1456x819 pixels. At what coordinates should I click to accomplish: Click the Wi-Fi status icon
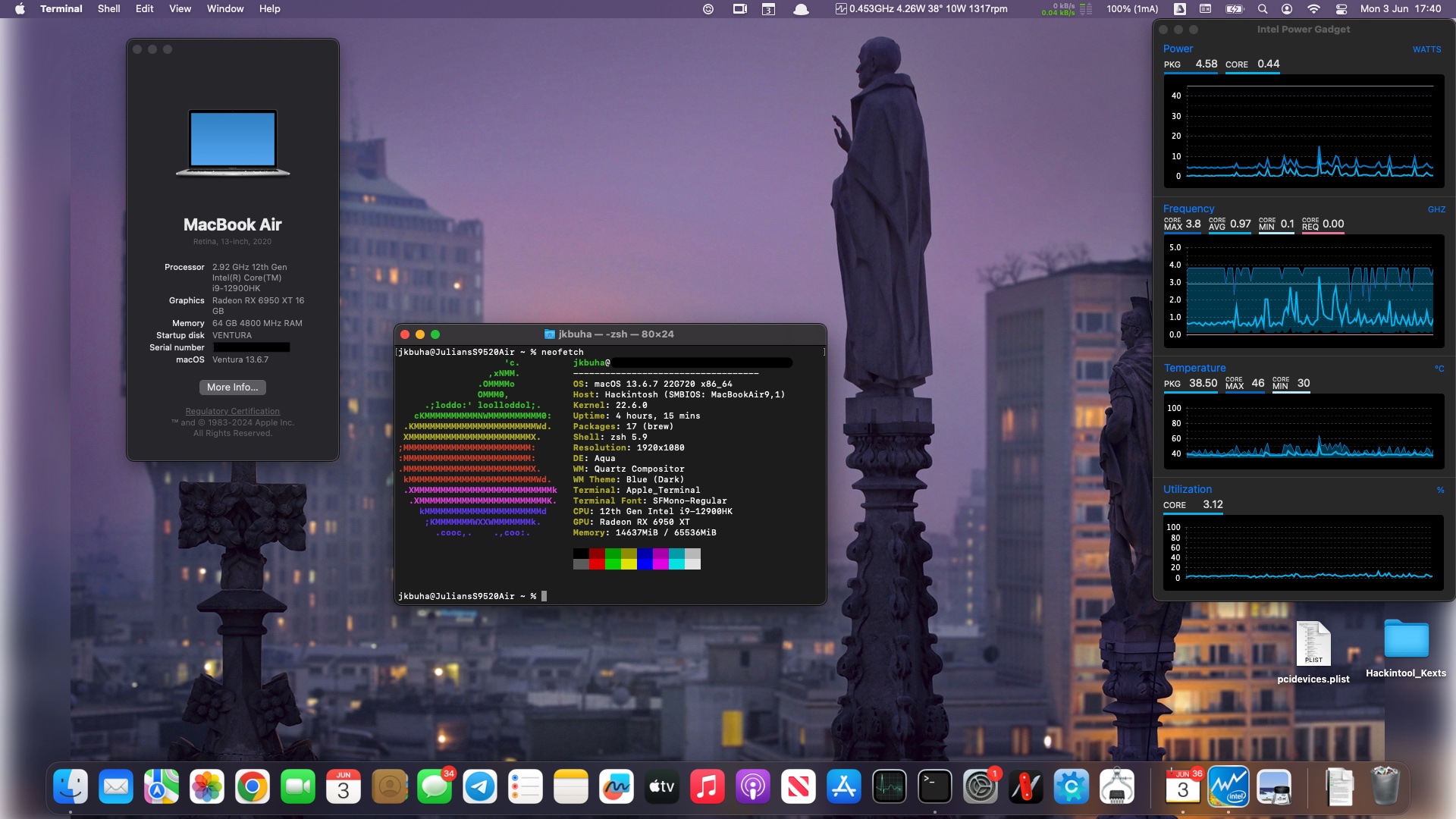point(1314,9)
